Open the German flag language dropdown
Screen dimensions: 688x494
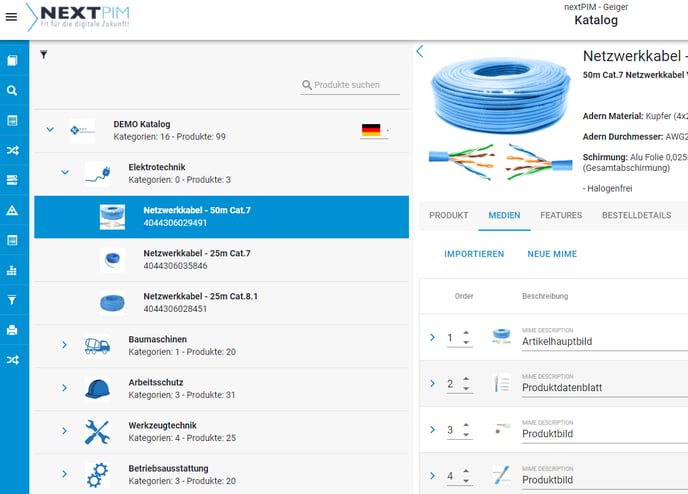click(375, 130)
